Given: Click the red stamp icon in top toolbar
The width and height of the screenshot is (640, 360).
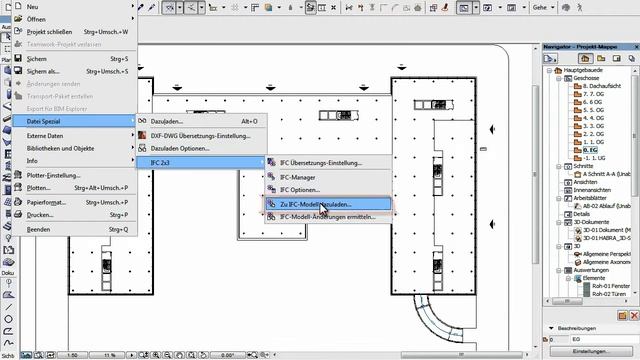Looking at the screenshot, I should [445, 7].
